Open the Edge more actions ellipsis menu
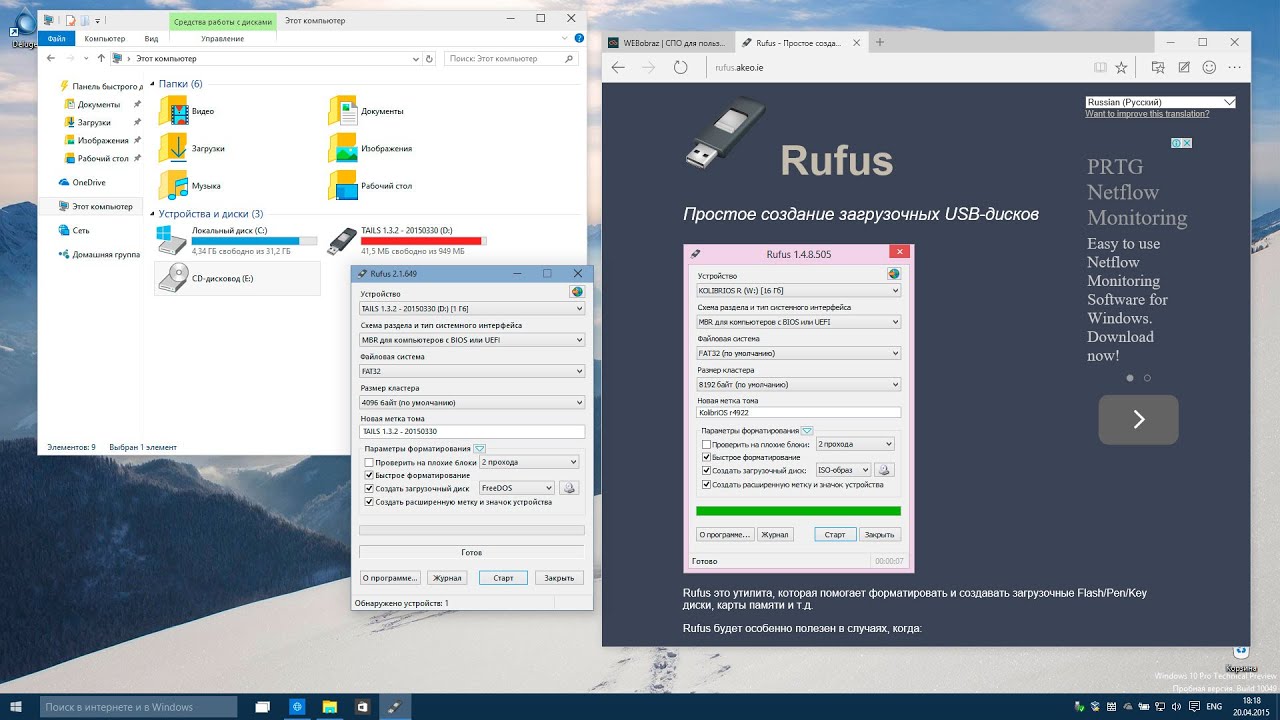Image resolution: width=1280 pixels, height=720 pixels. [x=1234, y=67]
